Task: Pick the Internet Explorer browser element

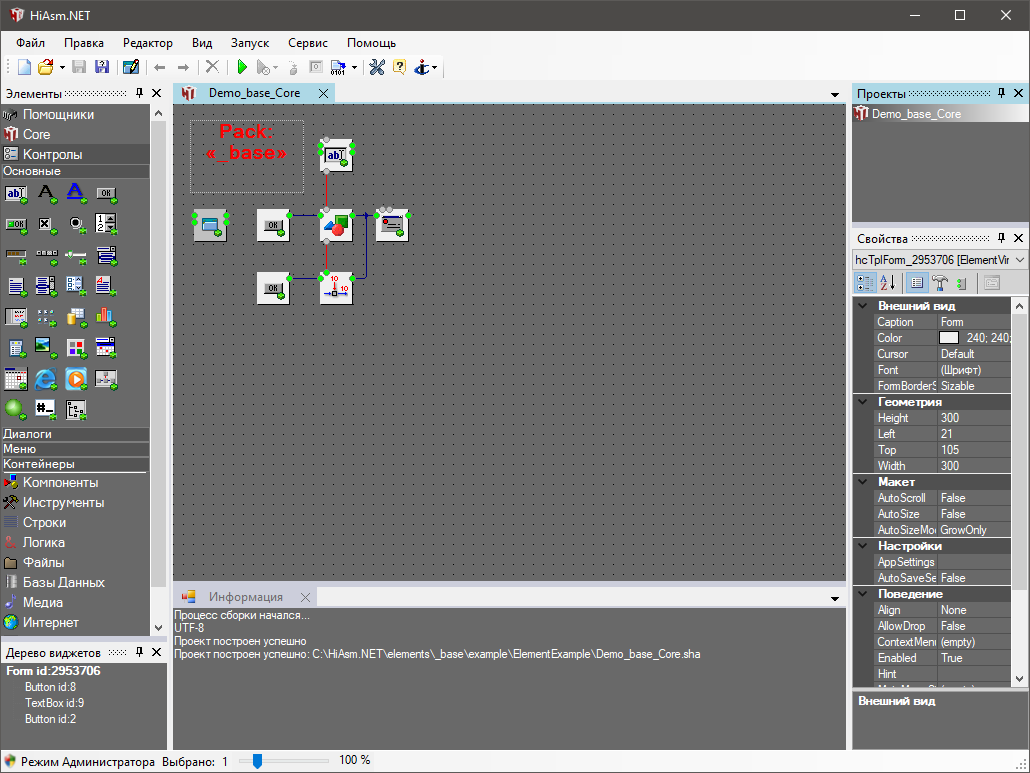Action: click(46, 379)
